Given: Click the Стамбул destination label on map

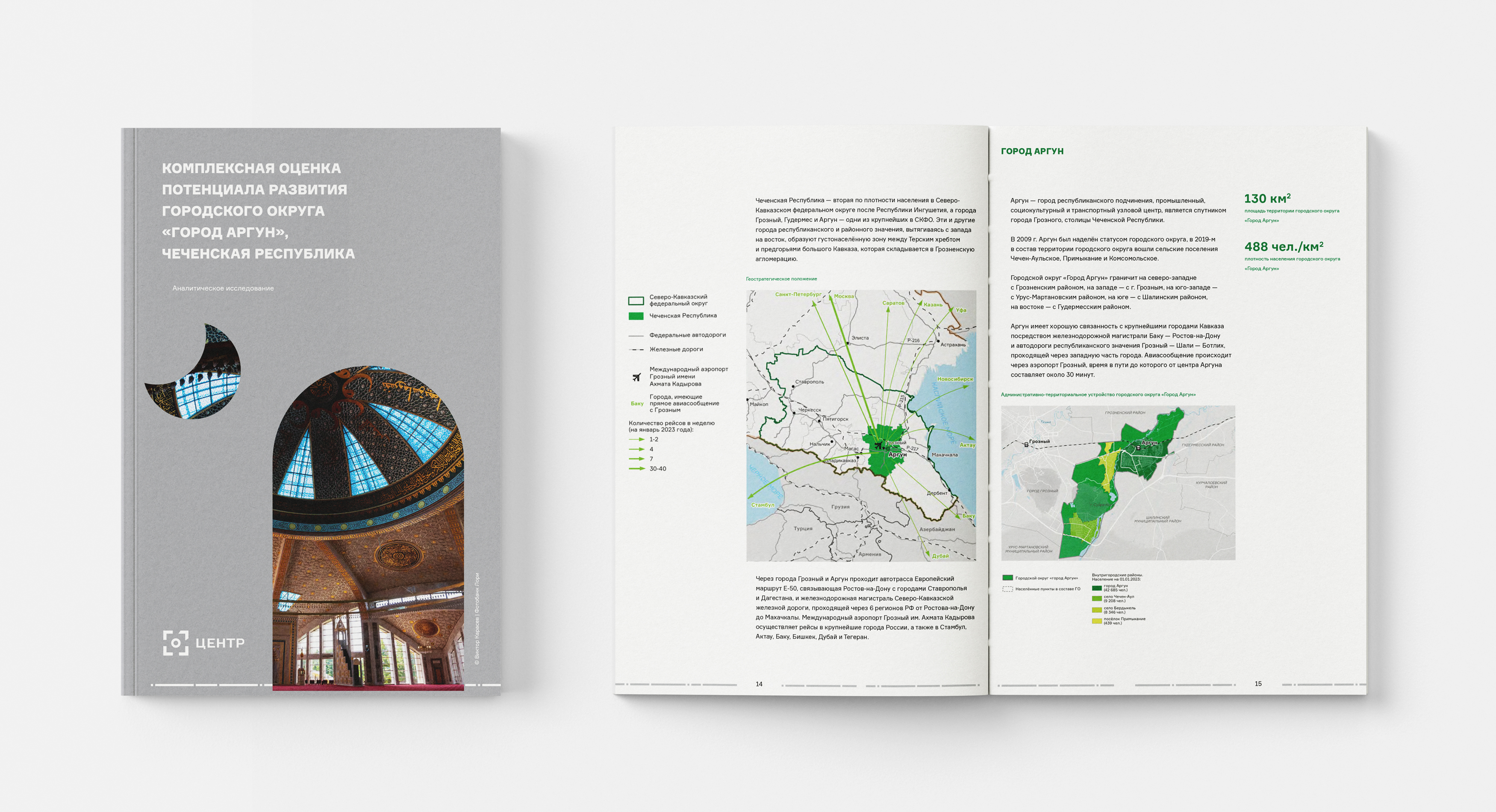Looking at the screenshot, I should 762,505.
